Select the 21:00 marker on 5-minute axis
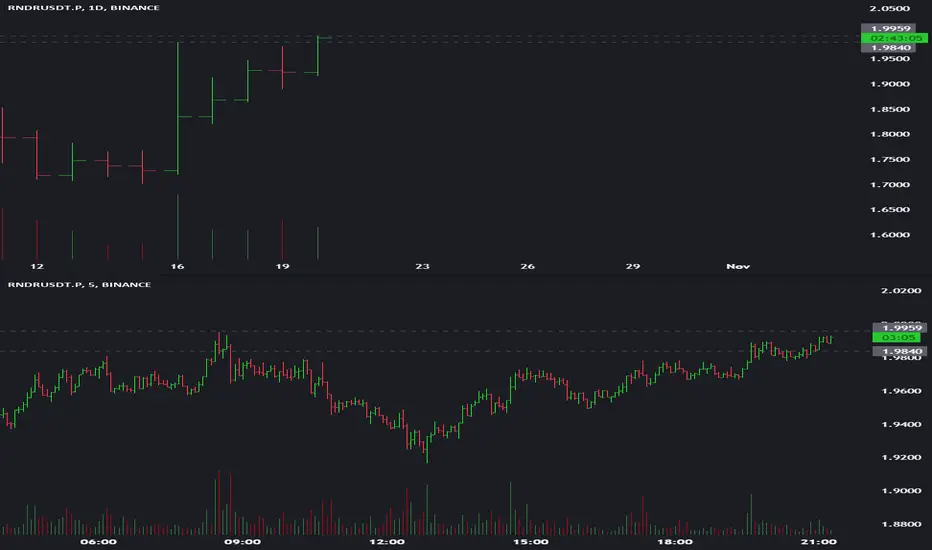 818,542
